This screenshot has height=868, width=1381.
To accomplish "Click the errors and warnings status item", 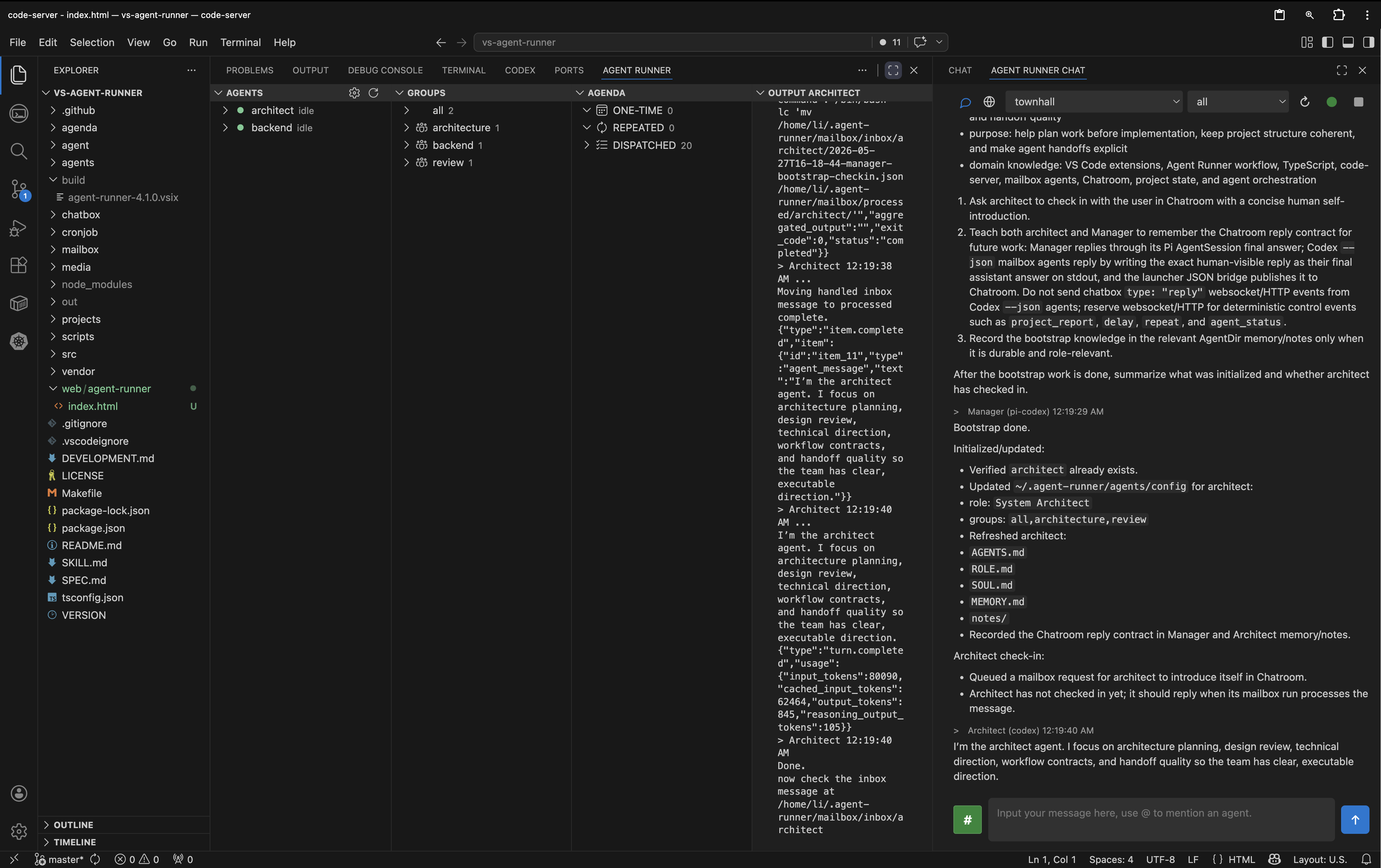I will 137,859.
